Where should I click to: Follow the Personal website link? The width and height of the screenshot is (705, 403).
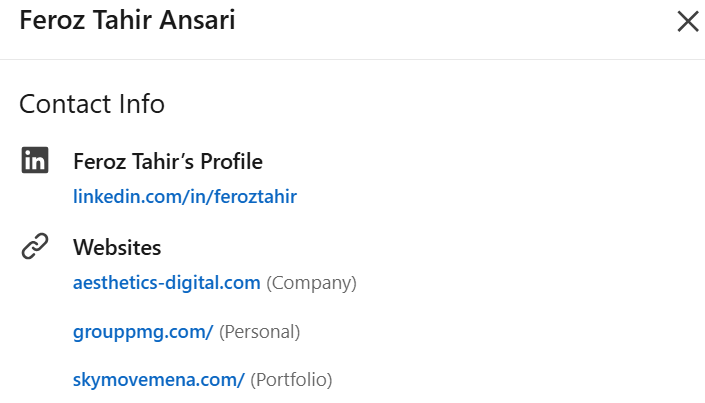point(143,332)
